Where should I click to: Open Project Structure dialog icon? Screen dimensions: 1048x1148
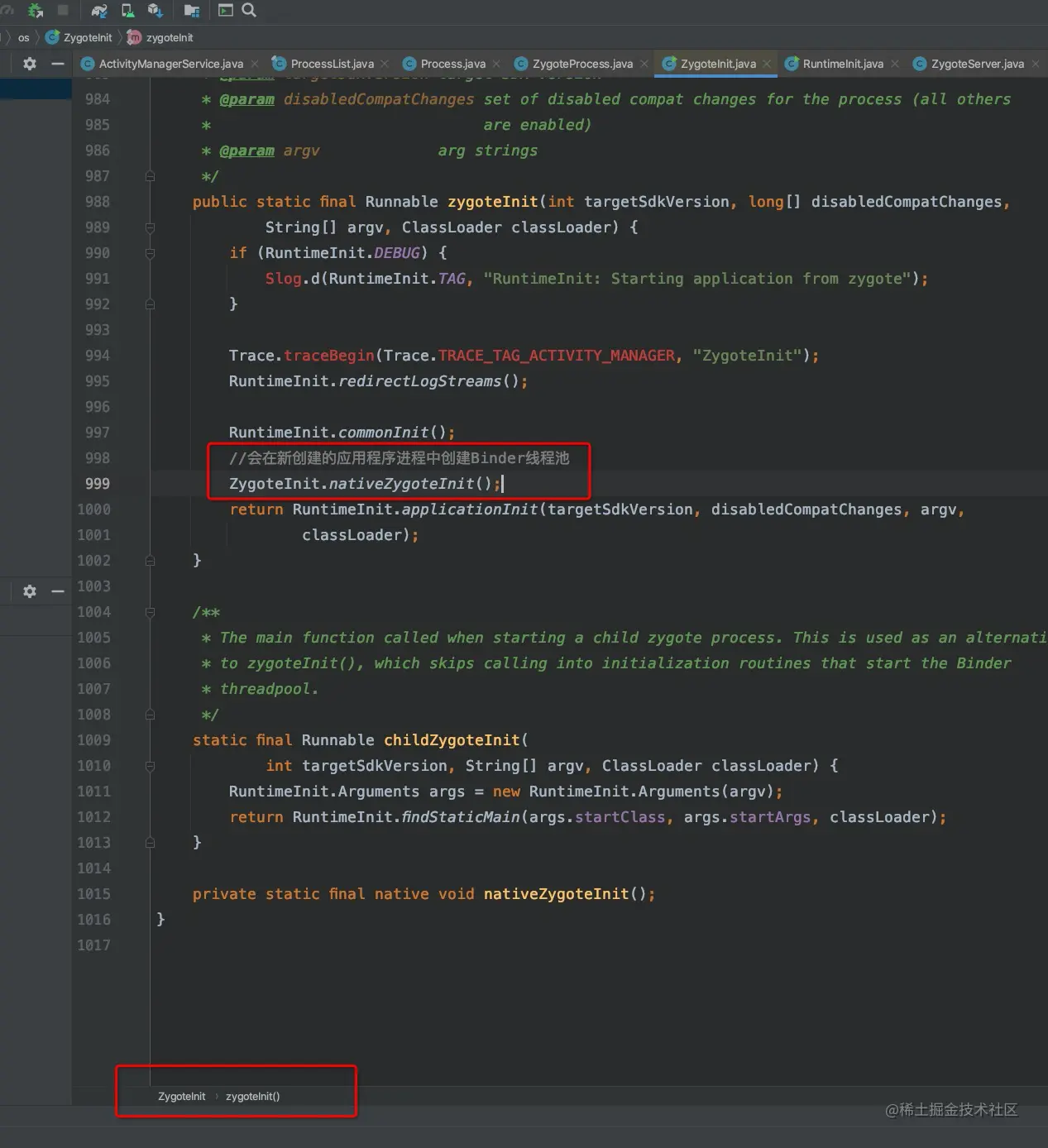(192, 11)
